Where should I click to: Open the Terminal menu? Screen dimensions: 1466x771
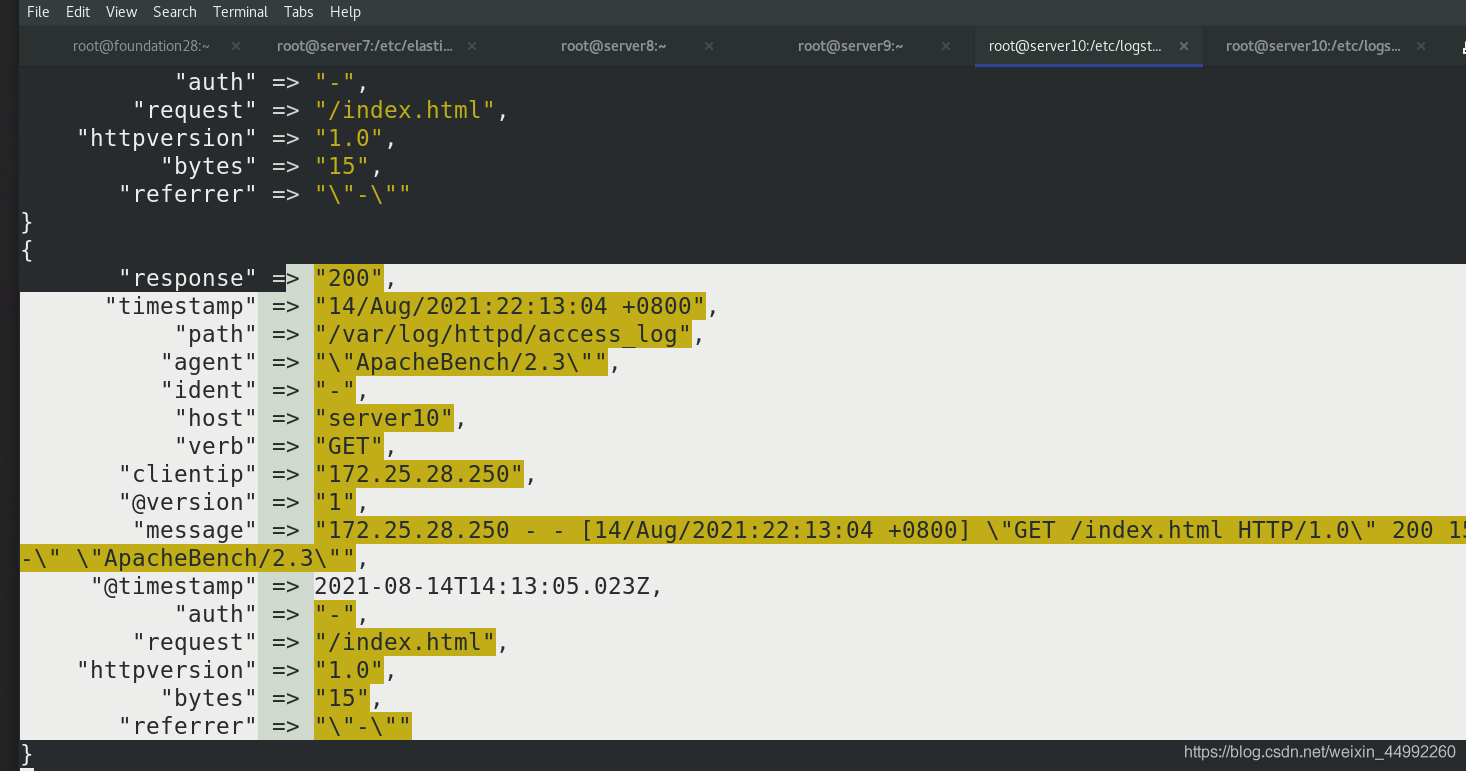pyautogui.click(x=240, y=12)
